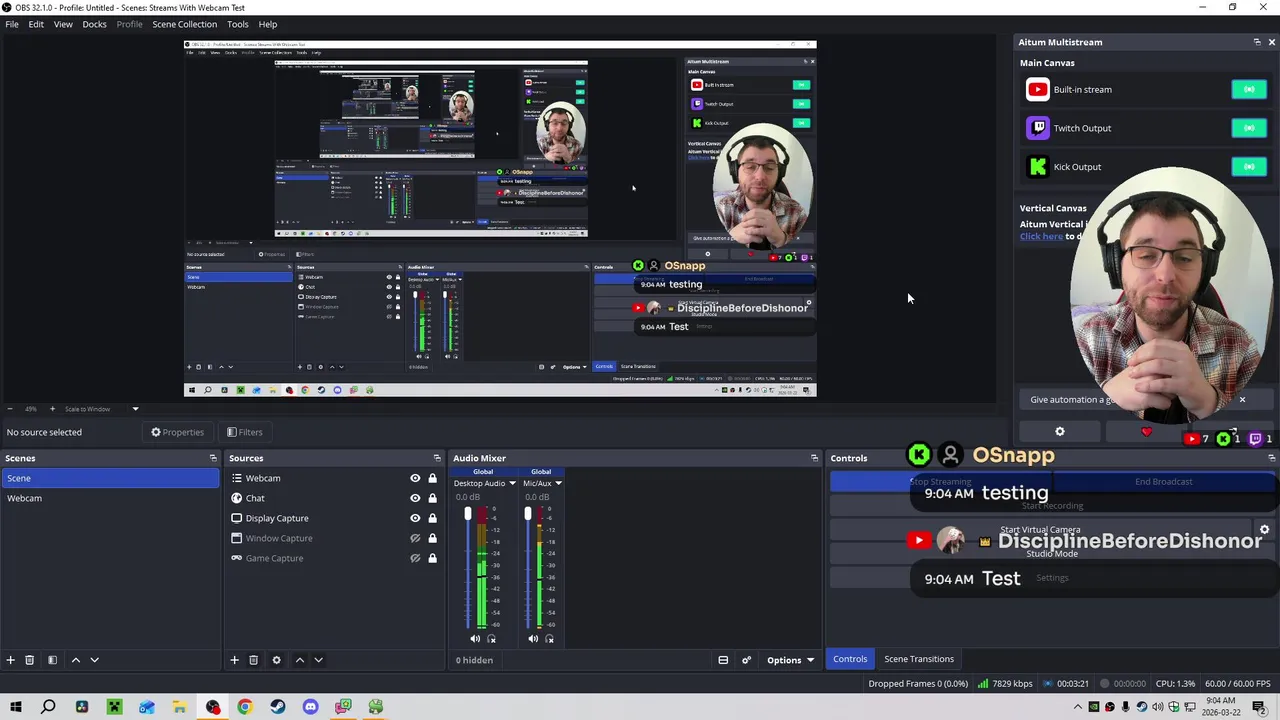Image resolution: width=1280 pixels, height=720 pixels.
Task: Mute Desktop Audio speaker icon
Action: 475,639
